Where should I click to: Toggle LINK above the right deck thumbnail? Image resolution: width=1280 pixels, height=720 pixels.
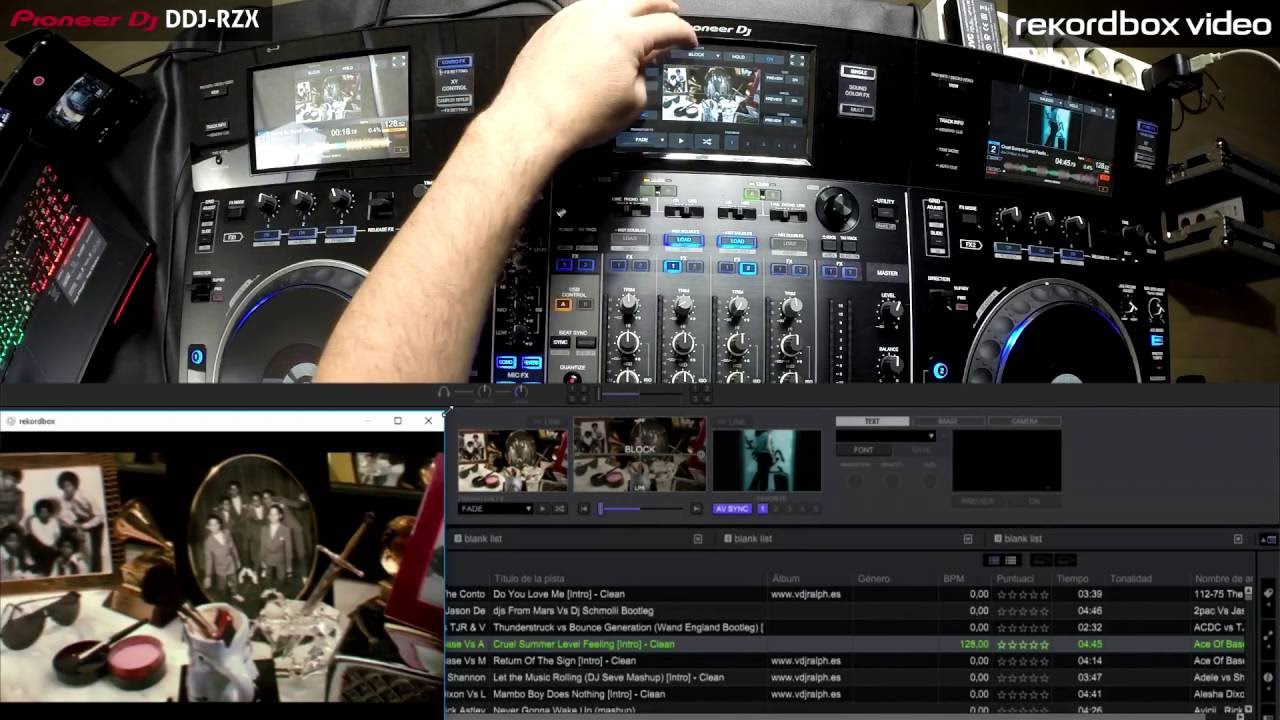click(x=733, y=422)
